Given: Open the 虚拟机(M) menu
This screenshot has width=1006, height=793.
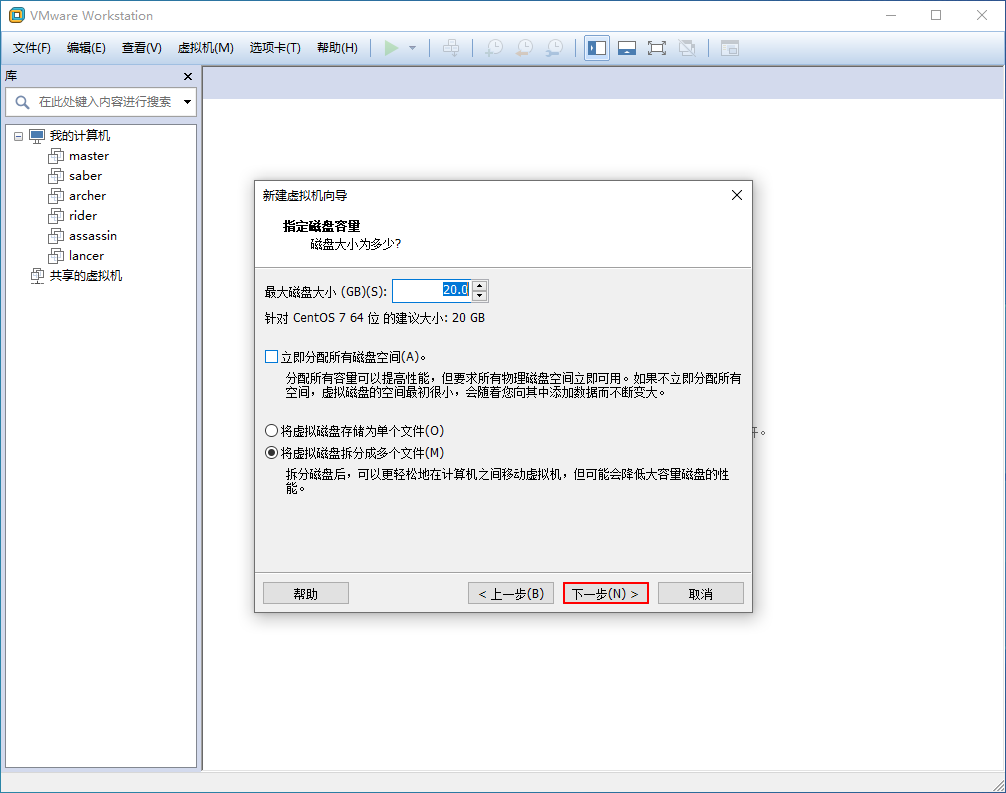Looking at the screenshot, I should click(x=205, y=47).
